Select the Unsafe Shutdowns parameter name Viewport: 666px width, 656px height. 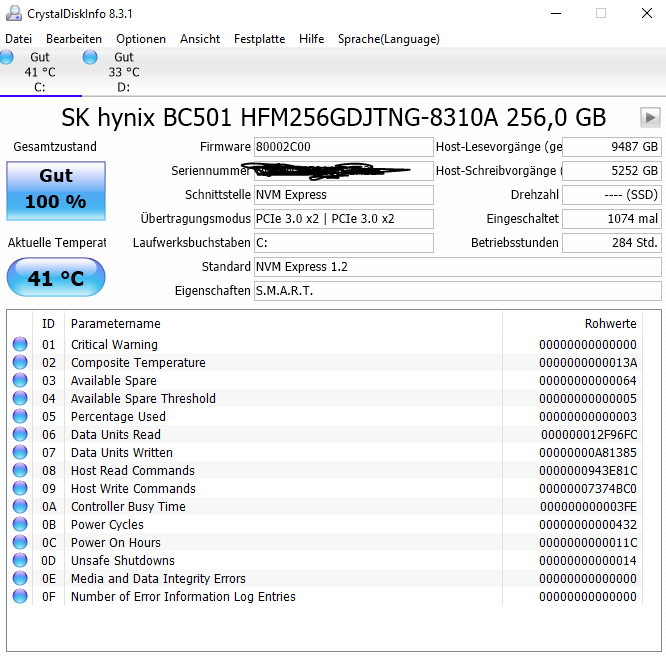[122, 560]
